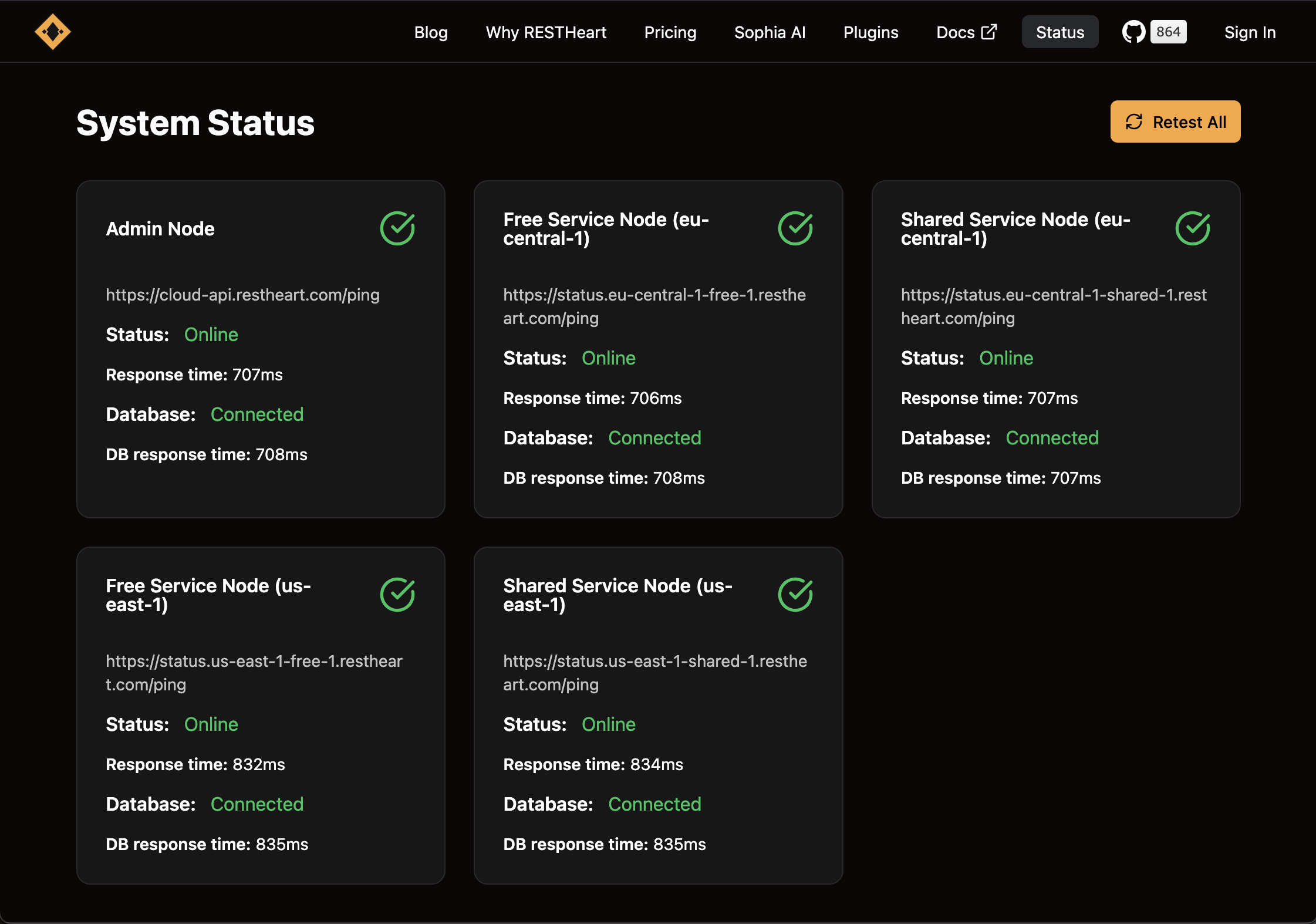Image resolution: width=1316 pixels, height=924 pixels.
Task: Click Admin Node Online status text
Action: [x=211, y=335]
